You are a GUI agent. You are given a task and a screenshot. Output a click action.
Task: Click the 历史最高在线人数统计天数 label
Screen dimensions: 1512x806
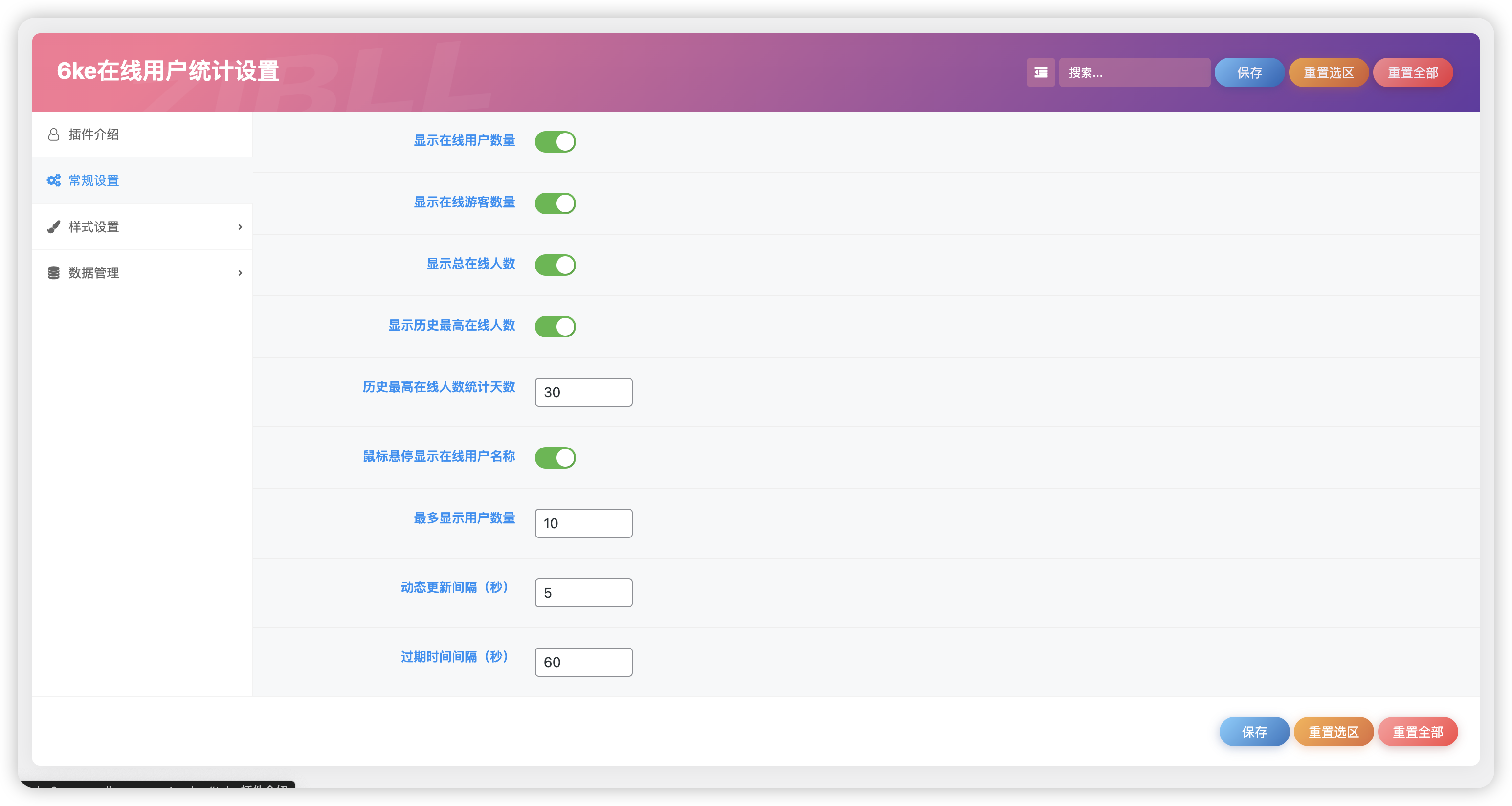click(439, 387)
